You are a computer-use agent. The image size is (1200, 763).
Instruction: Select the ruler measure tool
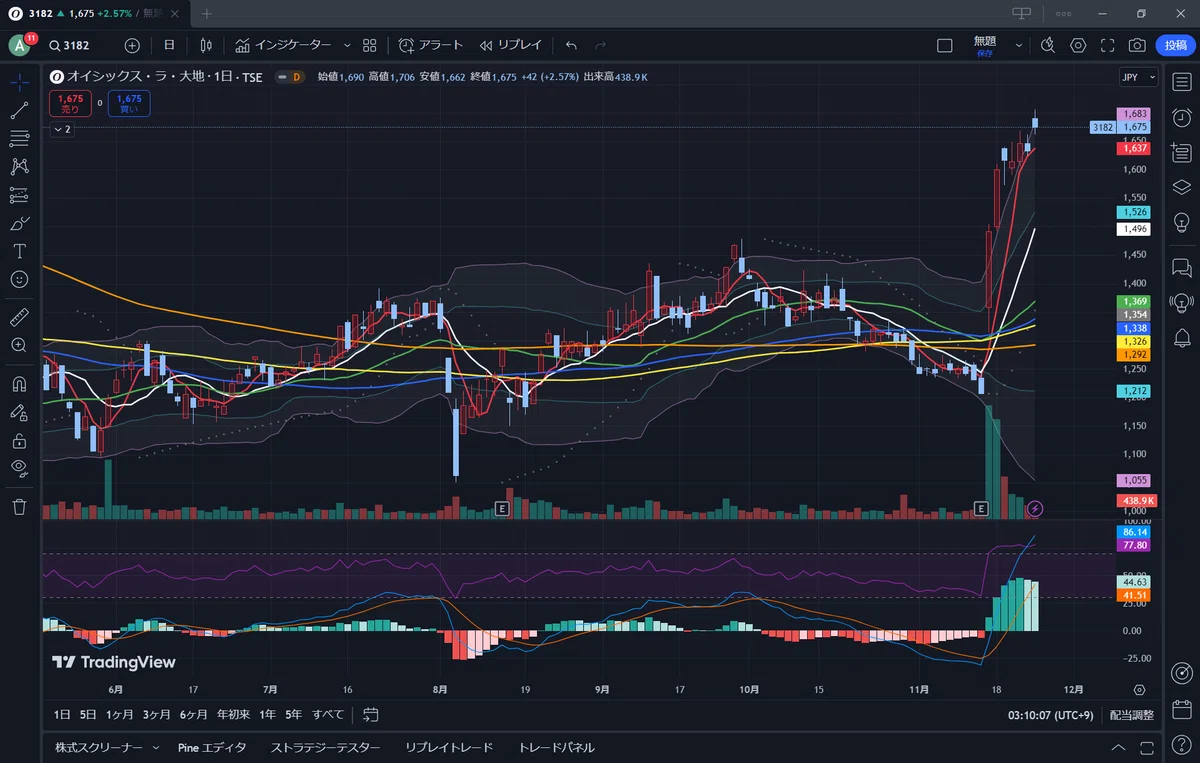point(19,317)
